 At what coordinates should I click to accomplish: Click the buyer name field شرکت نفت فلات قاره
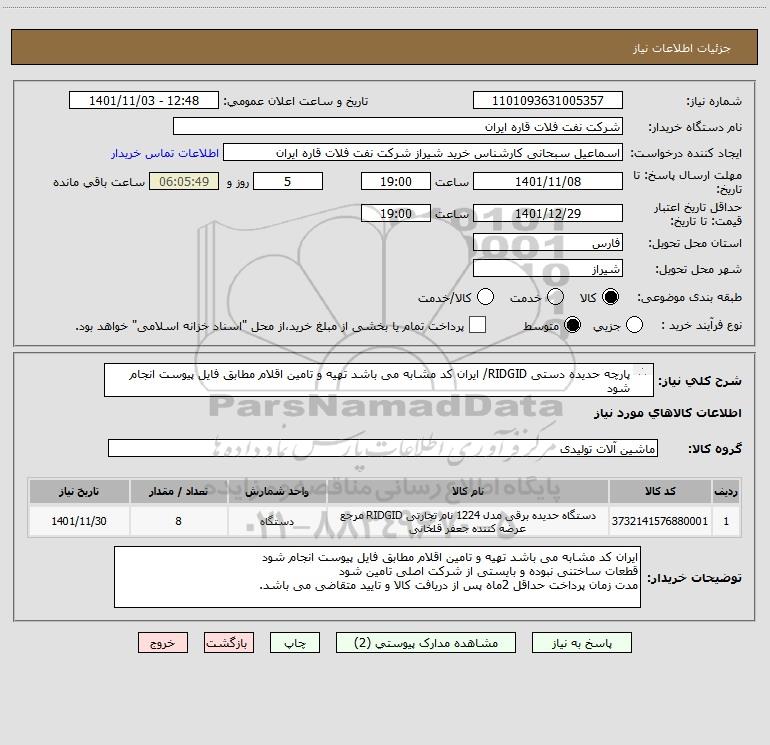(x=398, y=126)
